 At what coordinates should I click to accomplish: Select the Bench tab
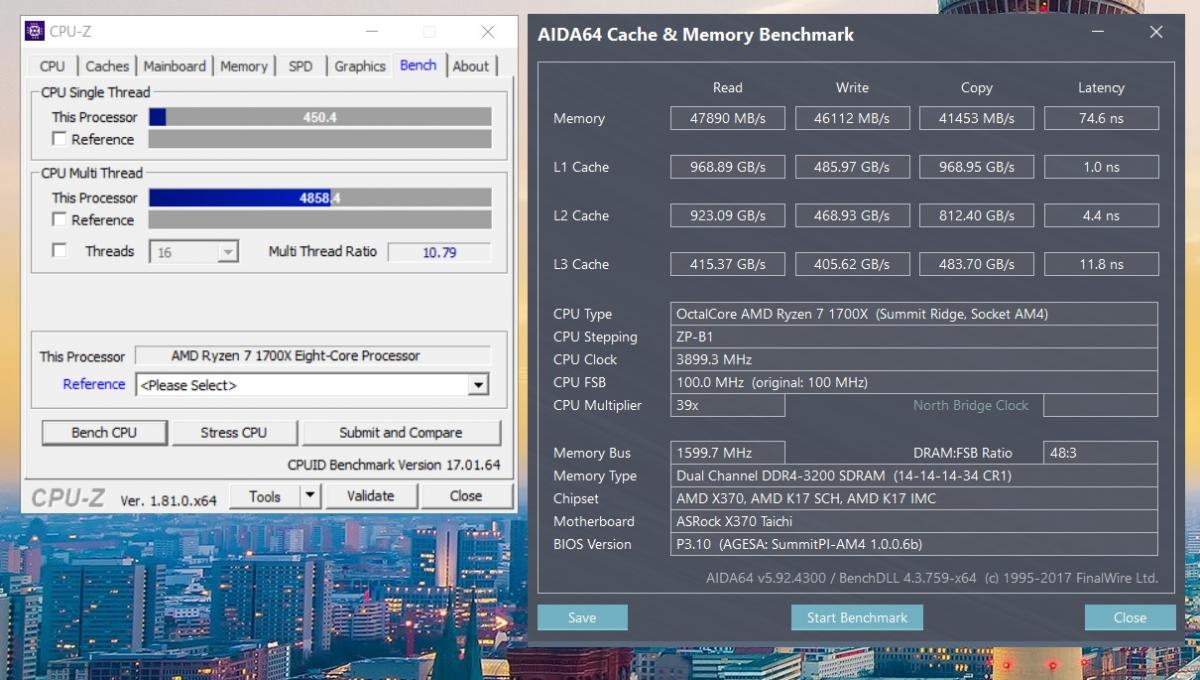[x=418, y=65]
